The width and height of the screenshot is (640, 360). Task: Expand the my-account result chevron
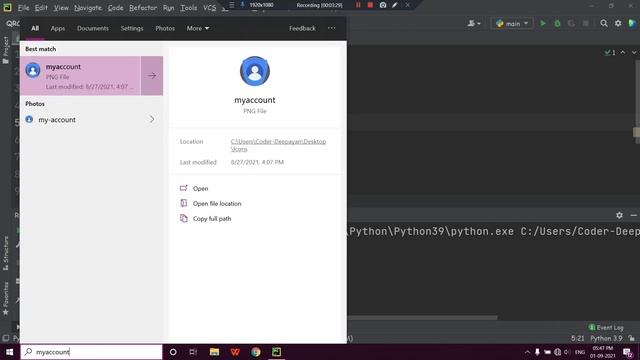click(152, 120)
